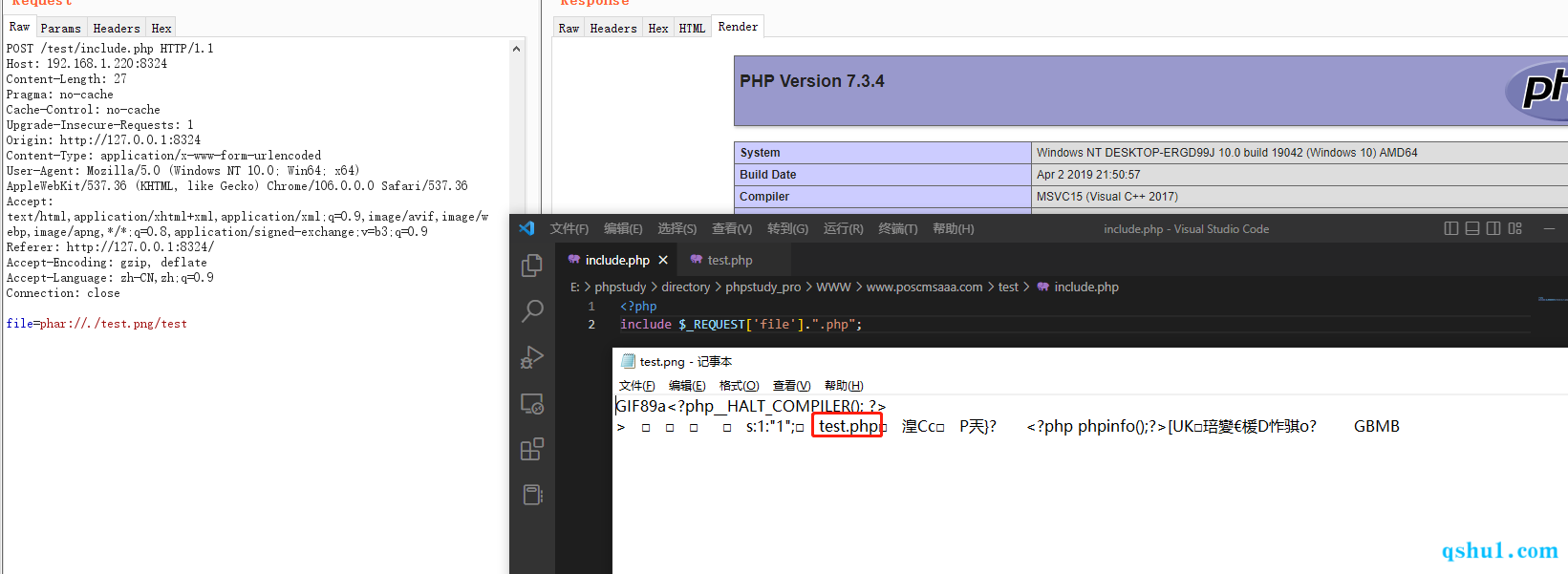Toggle secondary side bar layout icon in VS Code
1568x574 pixels.
(x=1493, y=228)
